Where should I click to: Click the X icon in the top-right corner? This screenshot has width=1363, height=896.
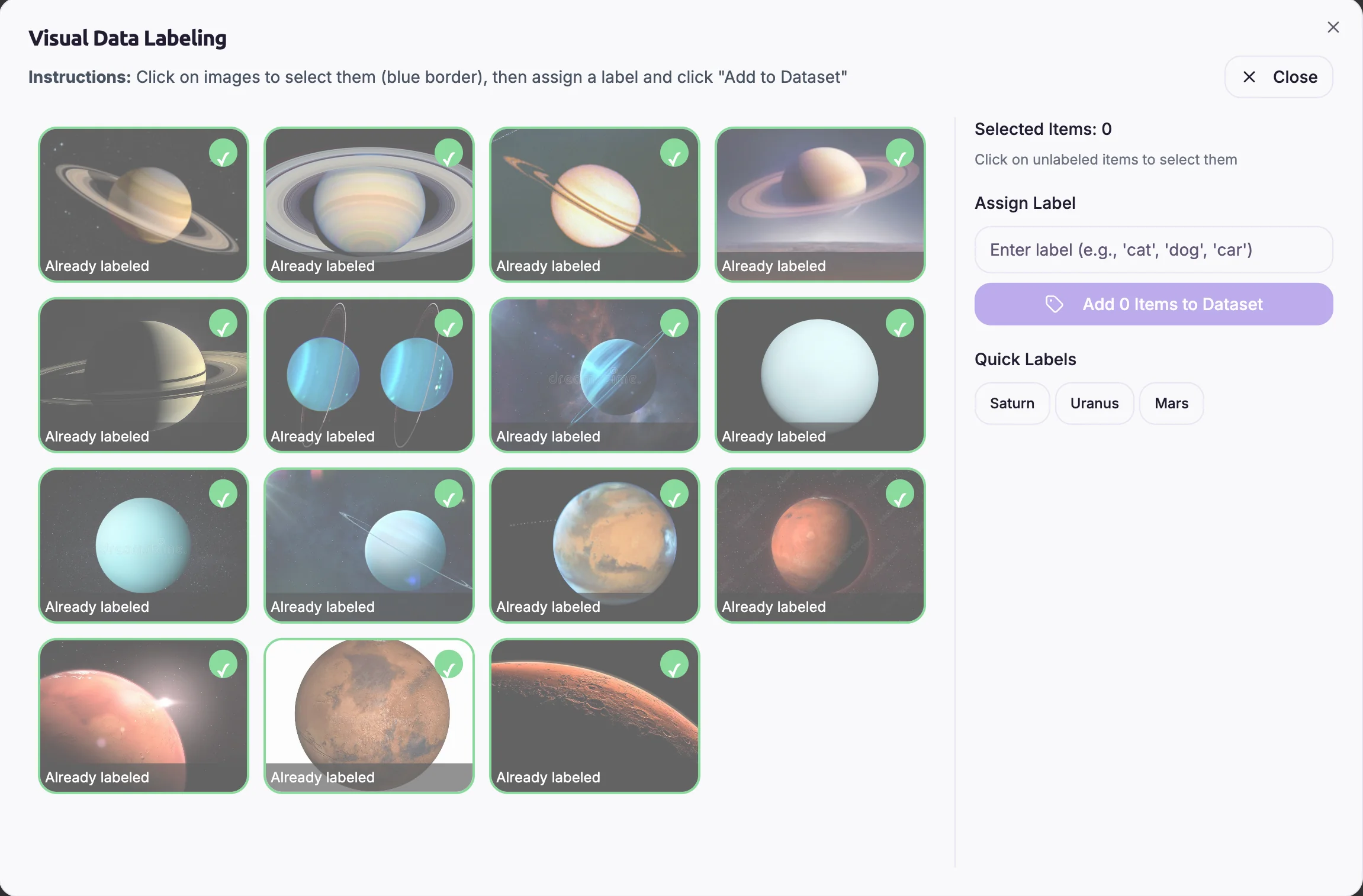(x=1333, y=27)
